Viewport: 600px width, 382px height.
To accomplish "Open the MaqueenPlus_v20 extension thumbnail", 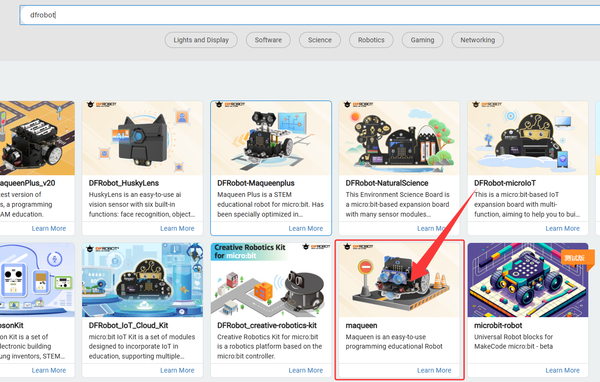I will [x=37, y=138].
